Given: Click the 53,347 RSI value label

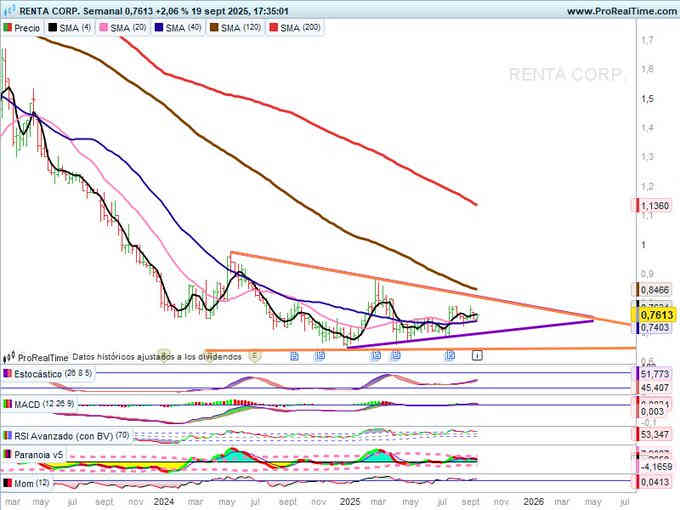Looking at the screenshot, I should 654,435.
